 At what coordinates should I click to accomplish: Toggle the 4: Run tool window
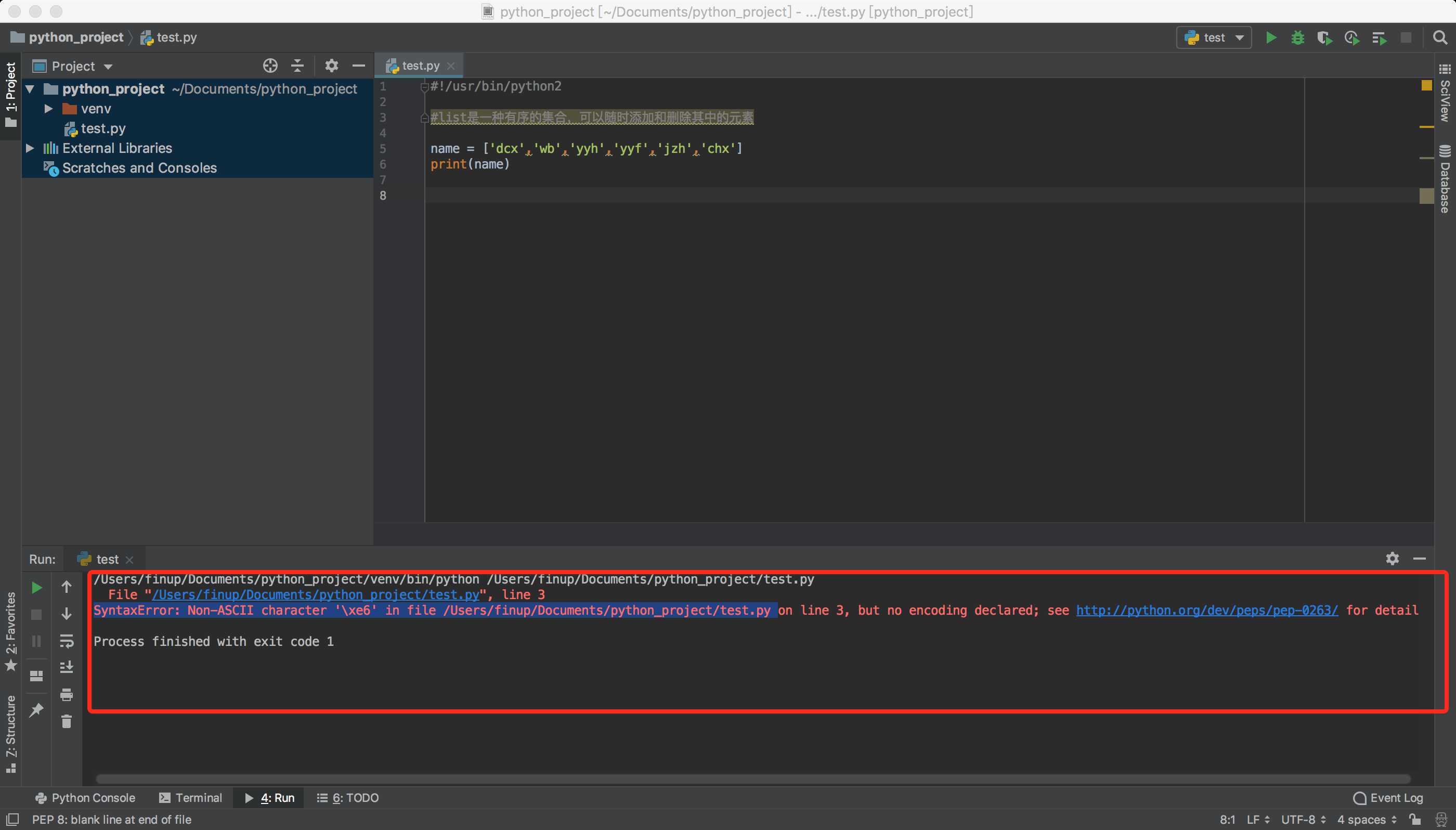point(269,798)
